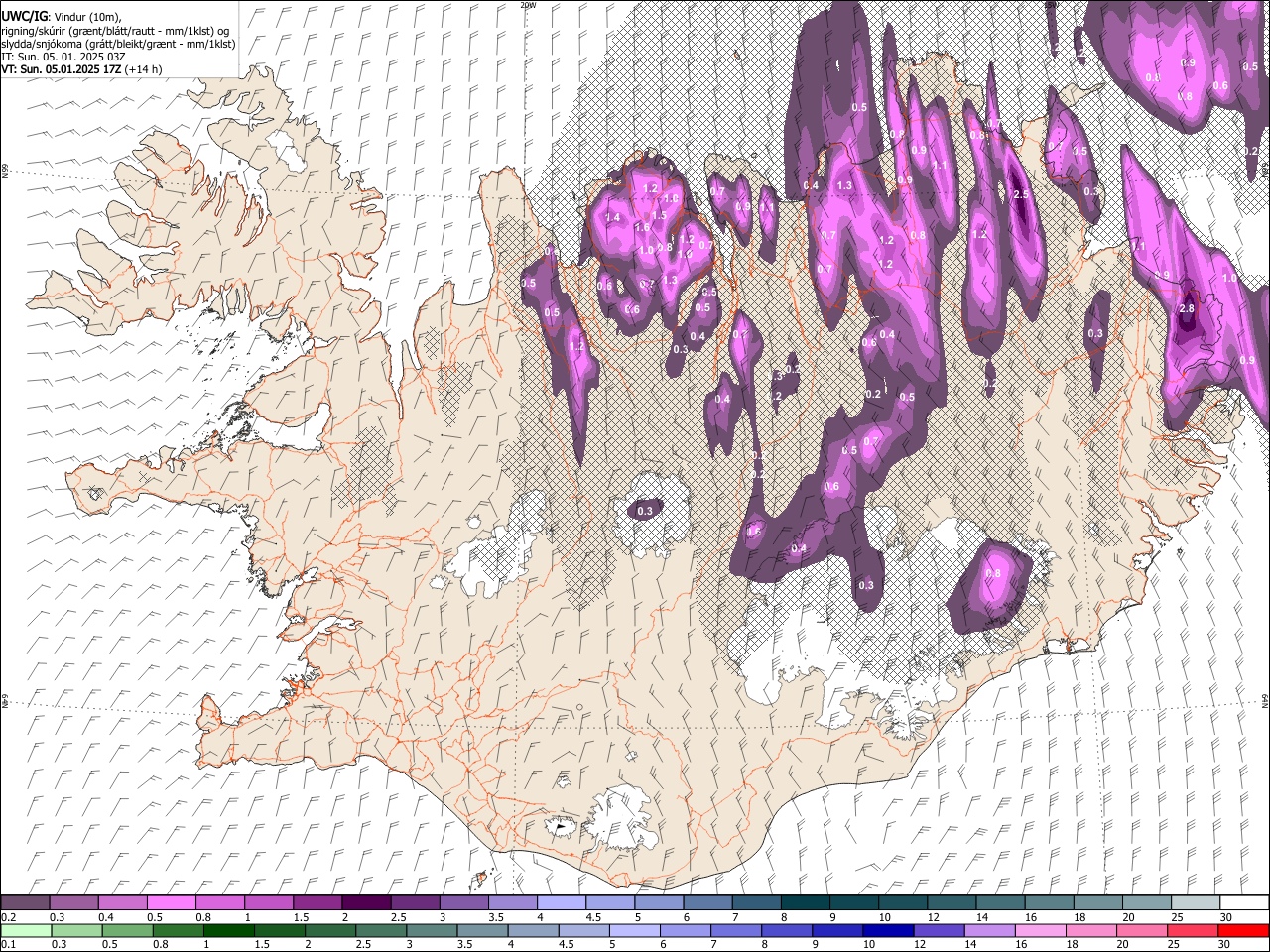
Task: Pick bottom-row deep blue swatch between 10 and 12
Action: (890, 930)
